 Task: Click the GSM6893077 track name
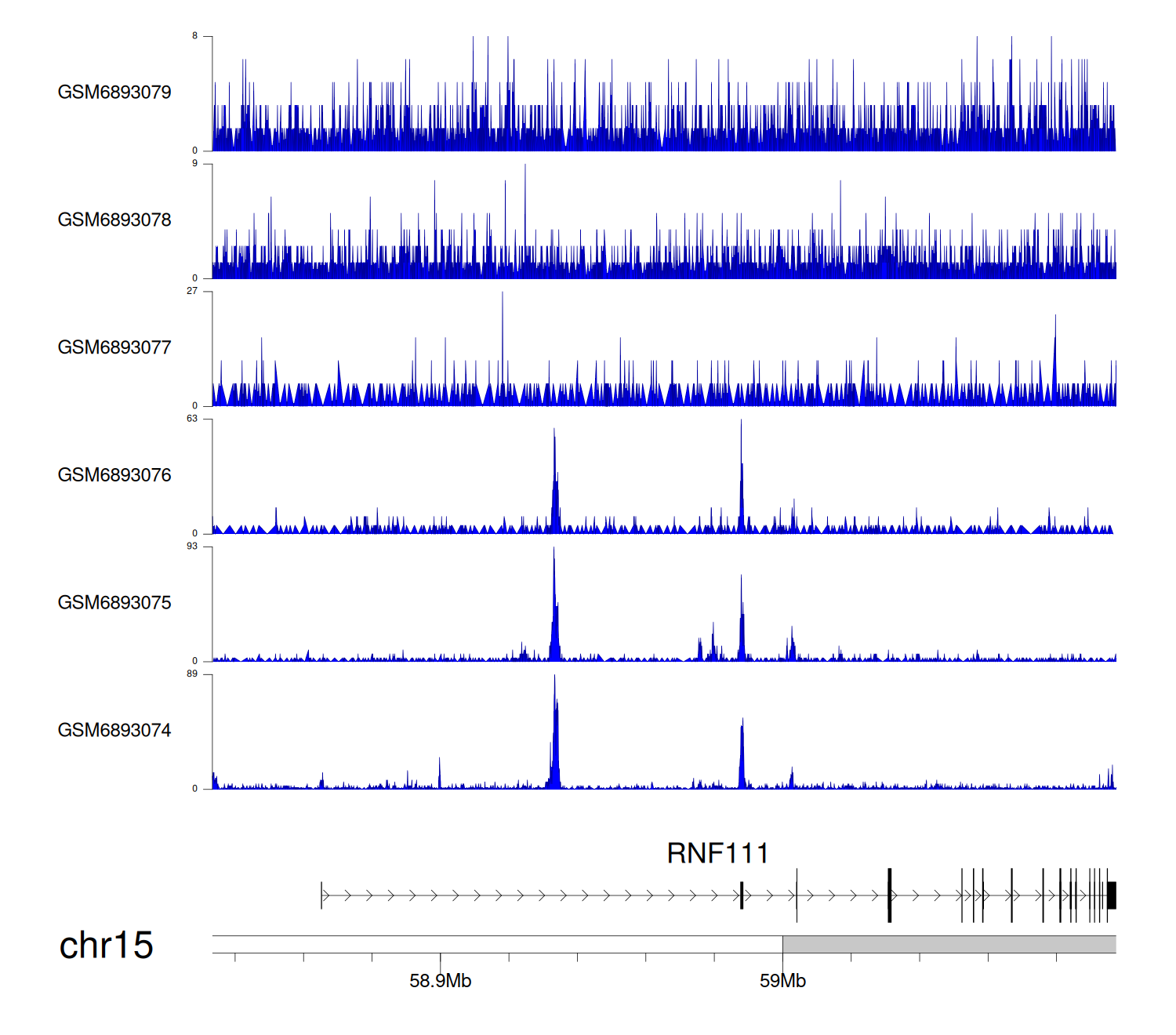[x=114, y=348]
